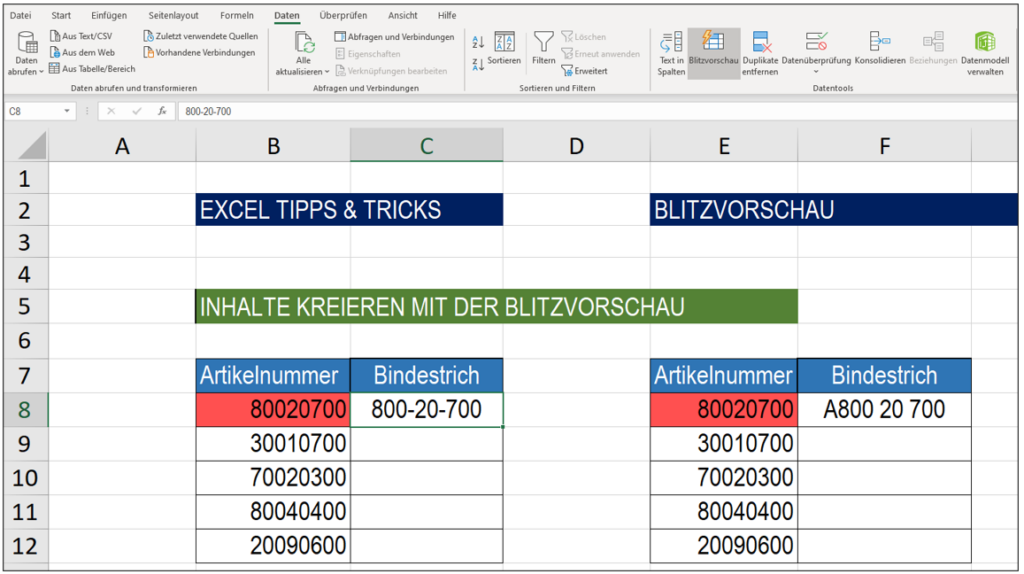
Task: Confirm entry with the formula bar checkmark
Action: (136, 112)
